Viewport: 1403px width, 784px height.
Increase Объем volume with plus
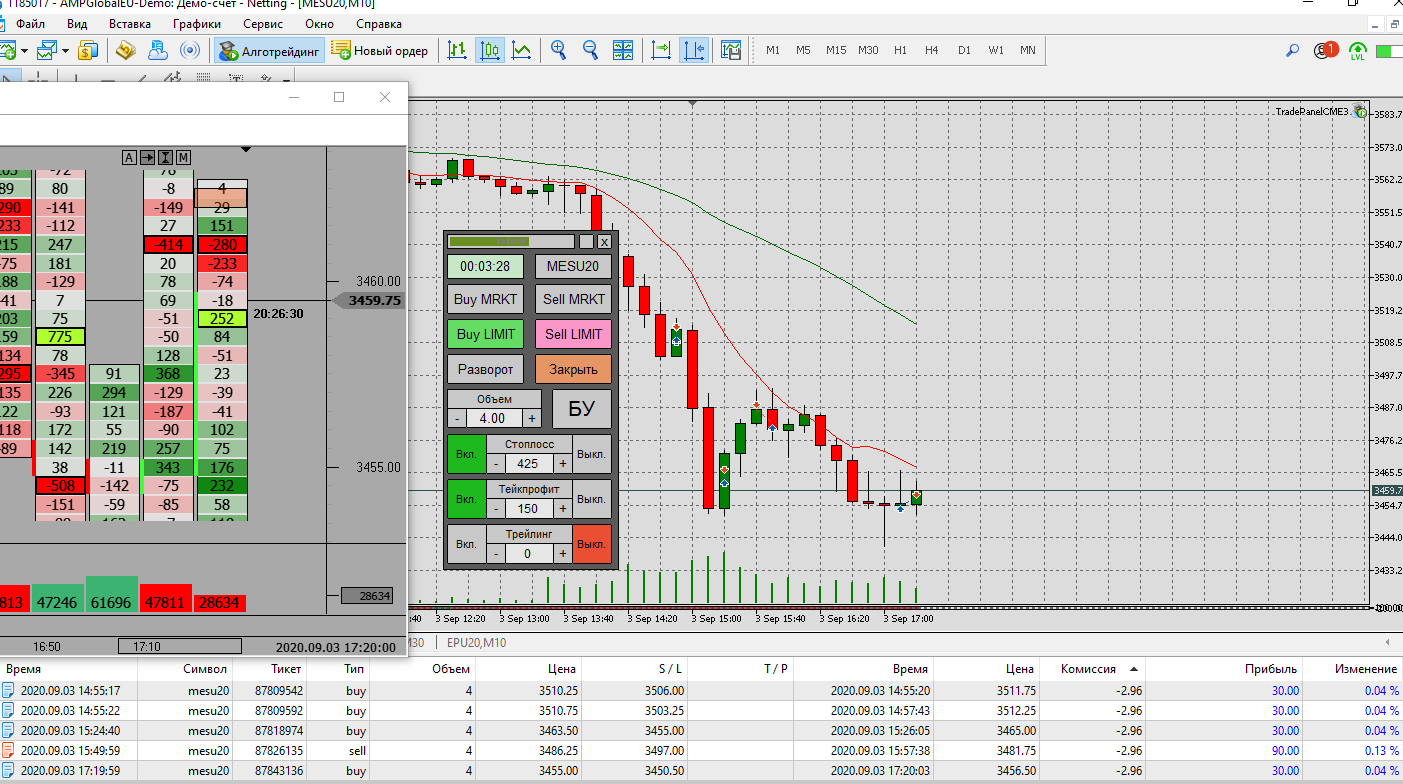[532, 418]
